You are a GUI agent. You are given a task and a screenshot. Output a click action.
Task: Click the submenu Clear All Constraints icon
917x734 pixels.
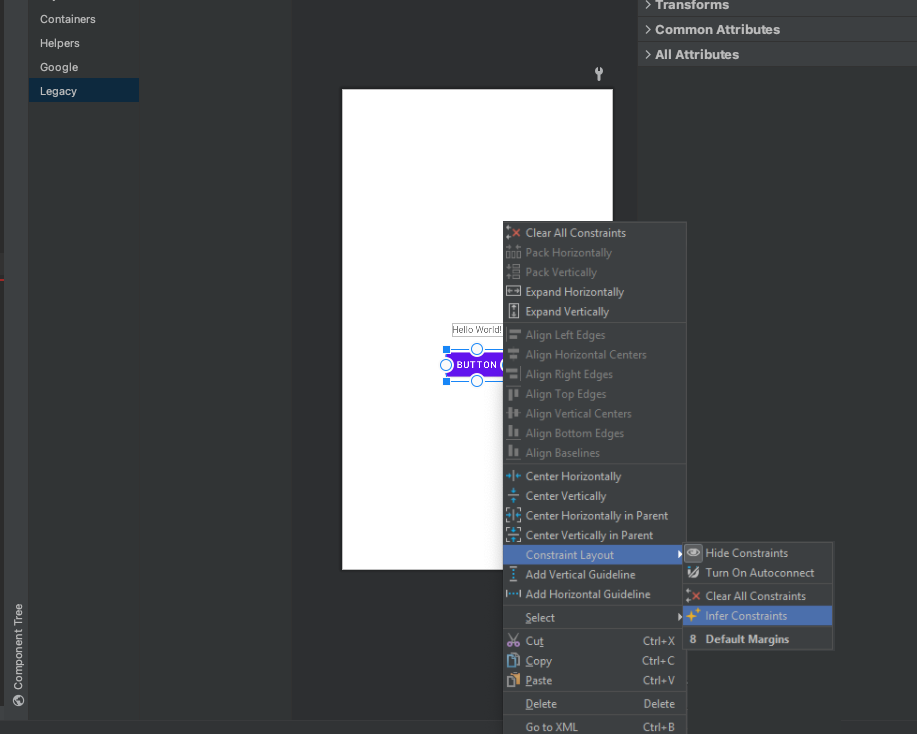click(694, 596)
